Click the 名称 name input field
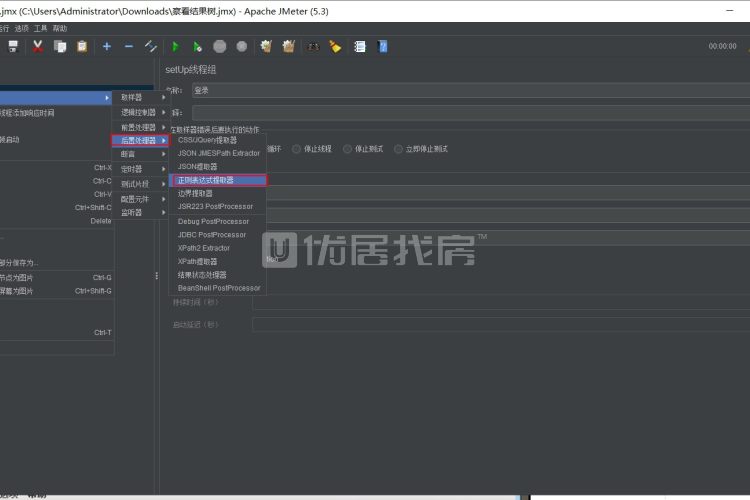The image size is (750, 500). click(x=471, y=90)
